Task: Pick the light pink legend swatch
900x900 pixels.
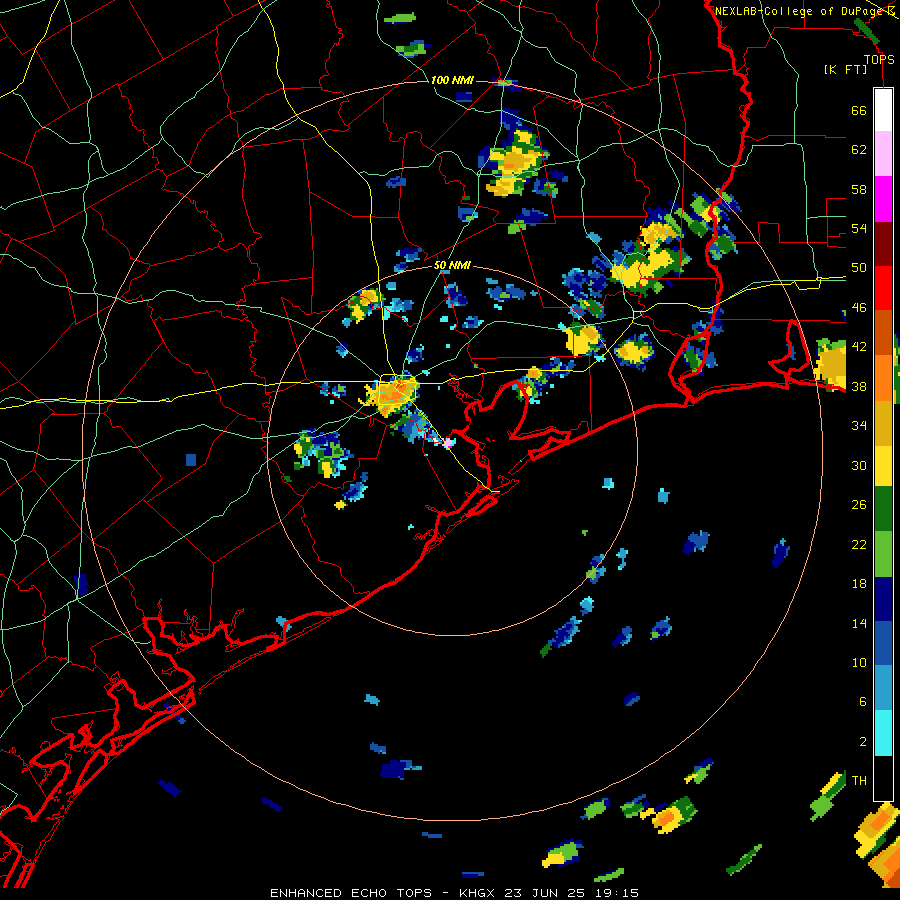Action: click(x=883, y=154)
